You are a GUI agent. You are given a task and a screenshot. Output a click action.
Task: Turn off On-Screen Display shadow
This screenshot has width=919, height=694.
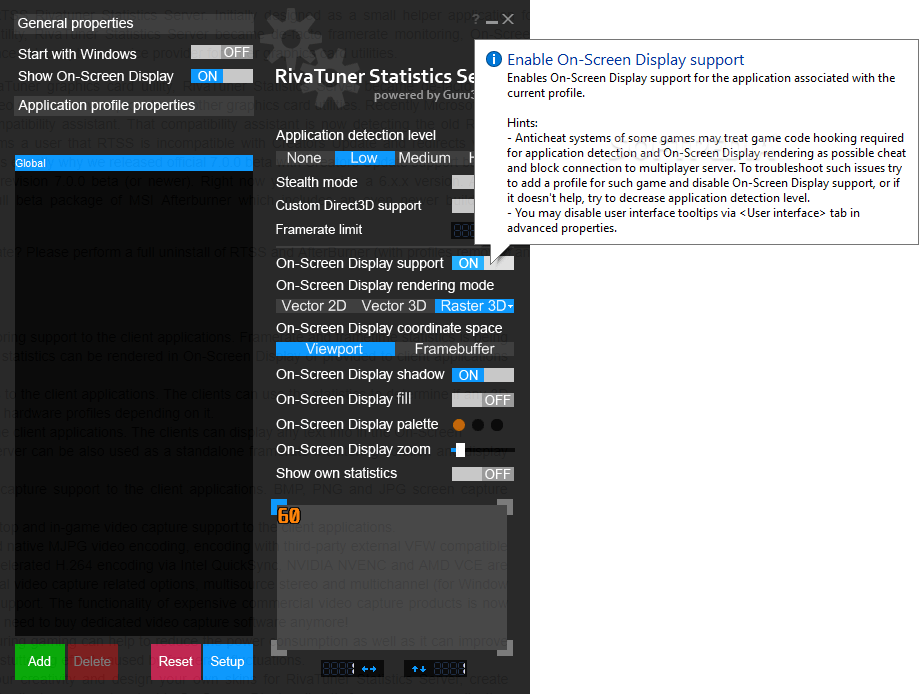(x=483, y=375)
